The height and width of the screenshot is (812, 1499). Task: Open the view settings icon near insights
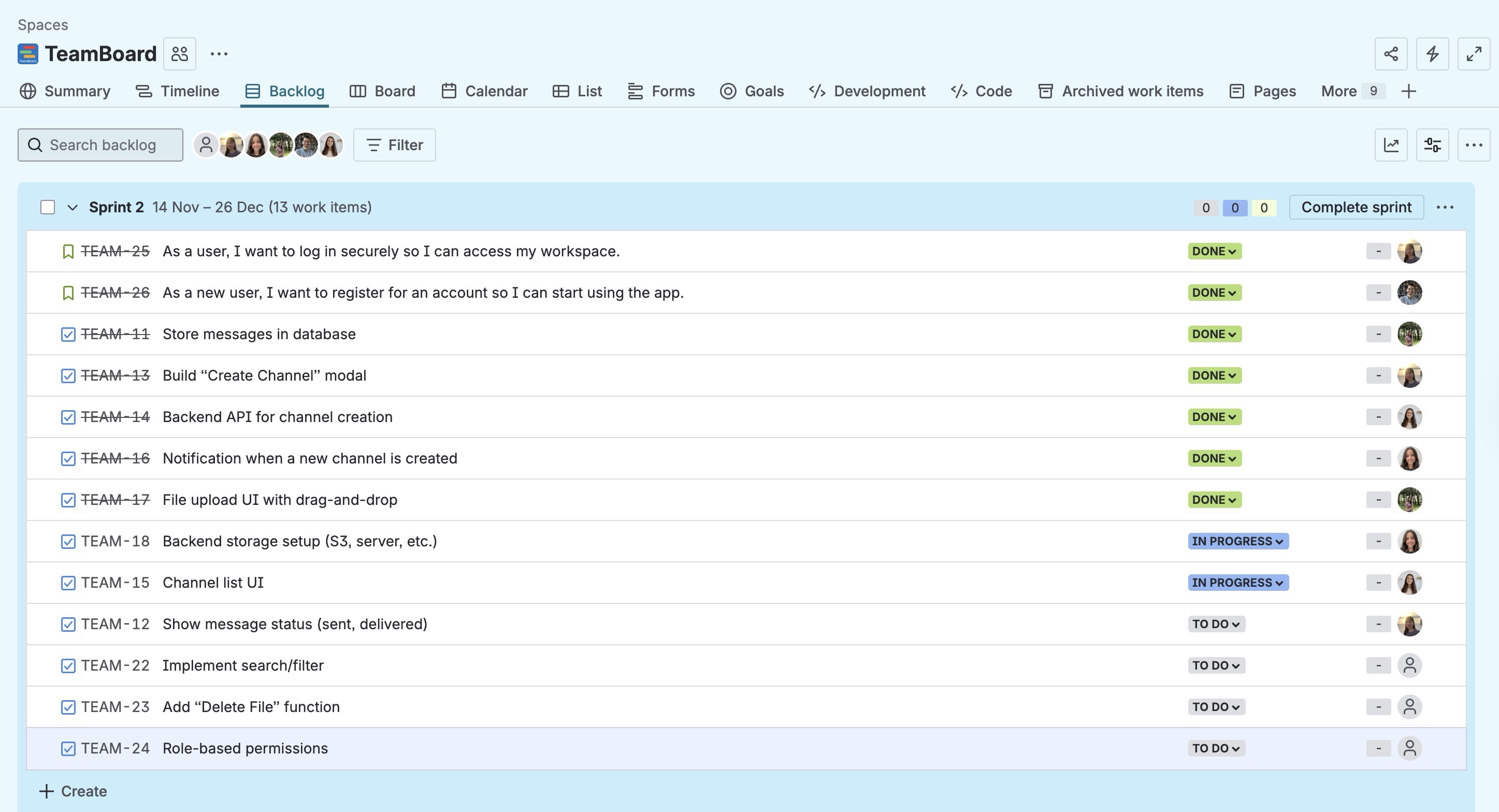tap(1432, 145)
